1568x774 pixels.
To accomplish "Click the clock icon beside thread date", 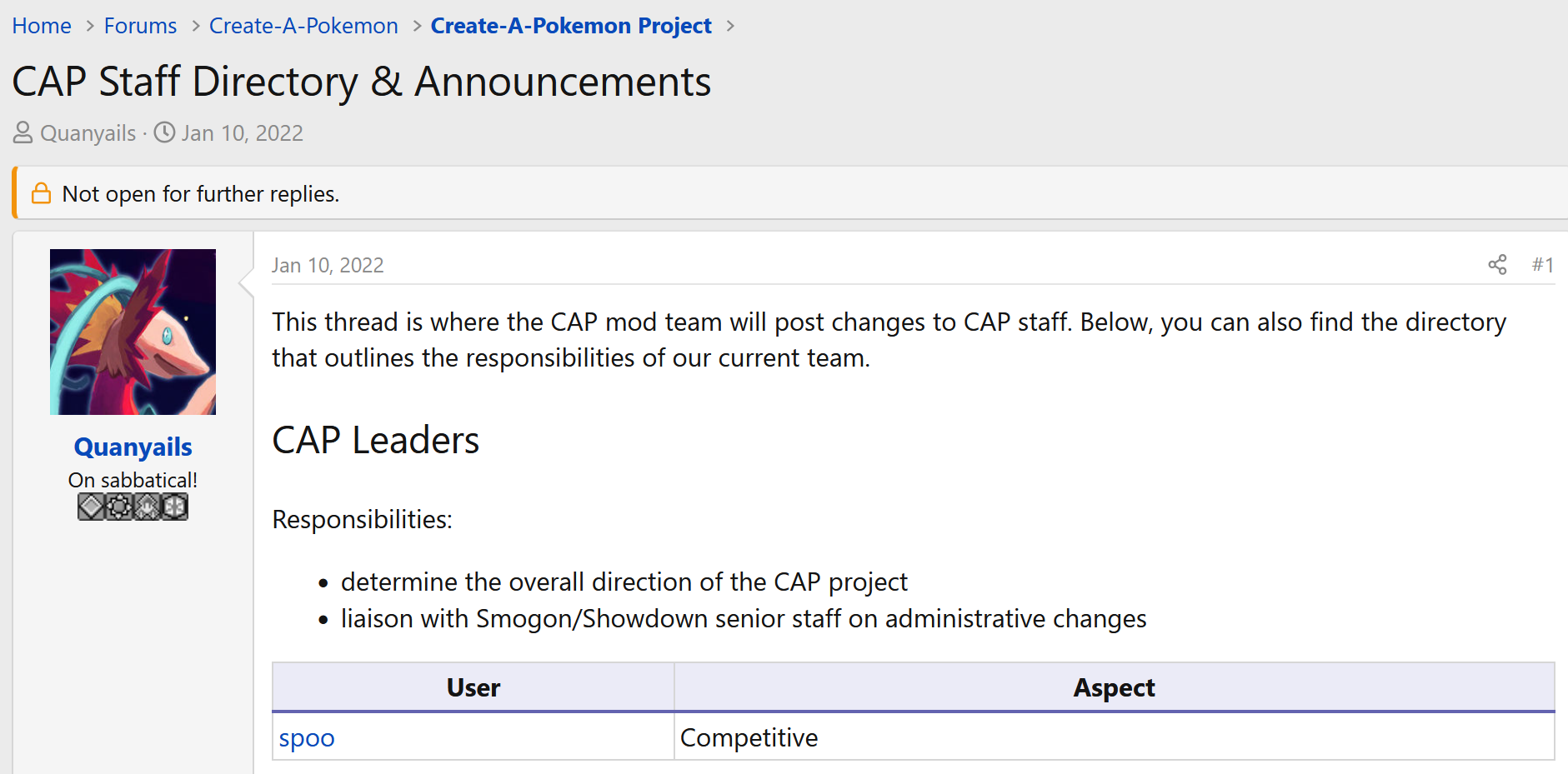I will [165, 132].
